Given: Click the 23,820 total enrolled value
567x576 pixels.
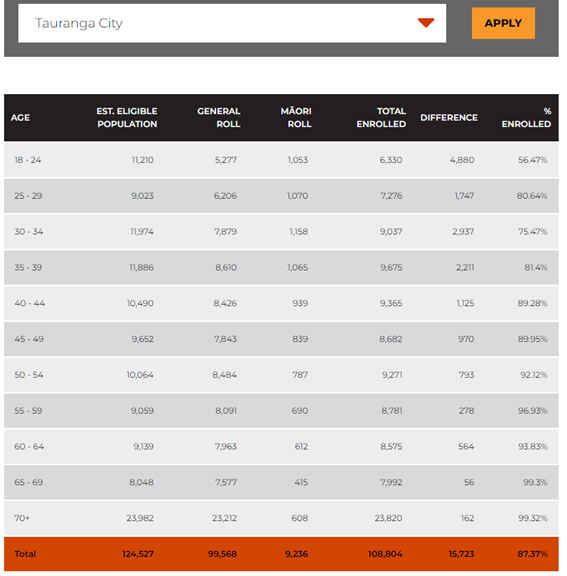Looking at the screenshot, I should pyautogui.click(x=388, y=518).
